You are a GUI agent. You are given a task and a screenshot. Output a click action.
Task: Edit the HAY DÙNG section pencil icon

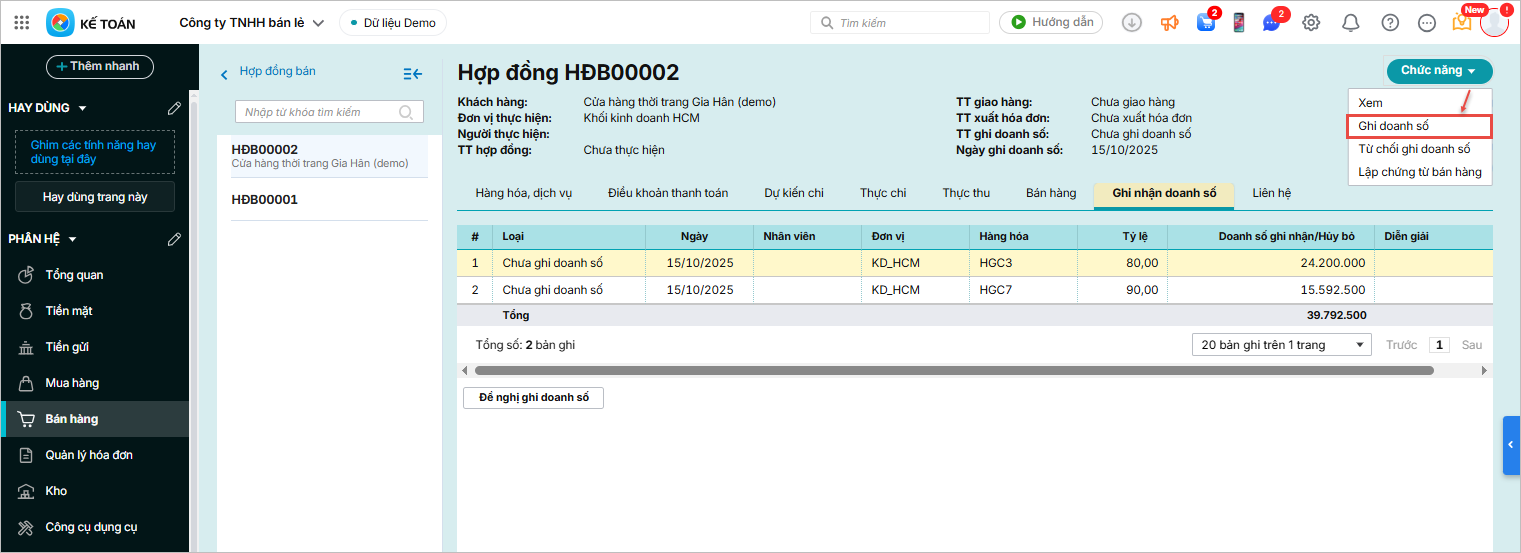[x=174, y=108]
